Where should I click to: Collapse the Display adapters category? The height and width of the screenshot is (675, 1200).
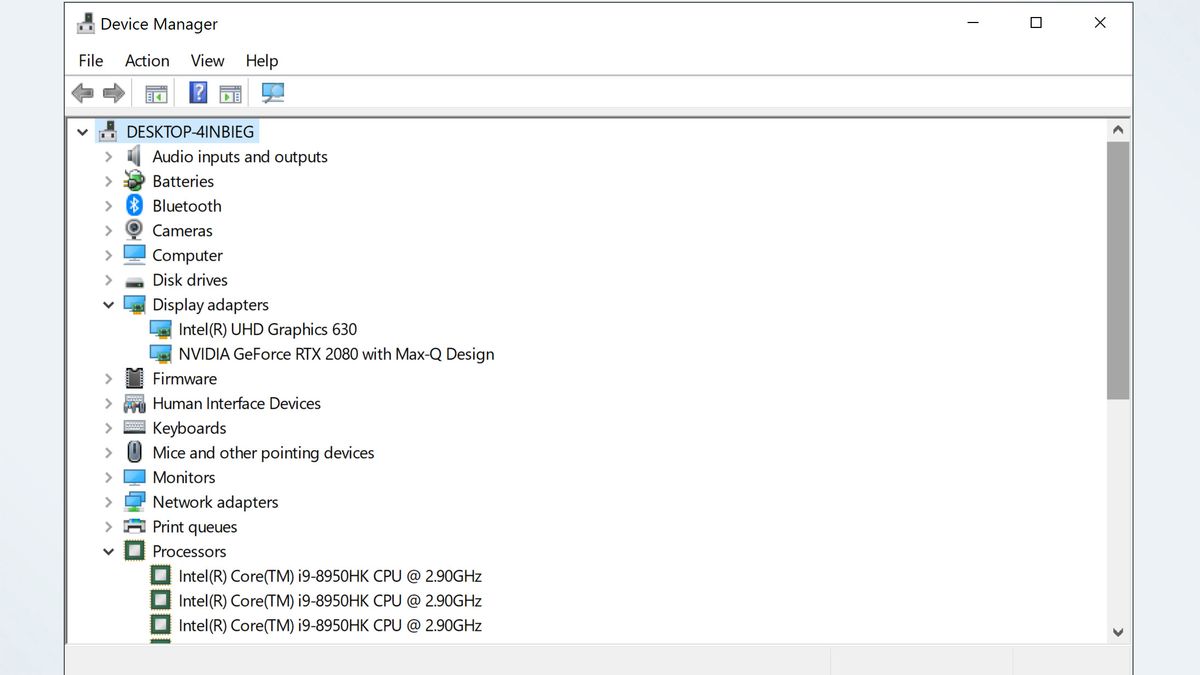coord(109,305)
